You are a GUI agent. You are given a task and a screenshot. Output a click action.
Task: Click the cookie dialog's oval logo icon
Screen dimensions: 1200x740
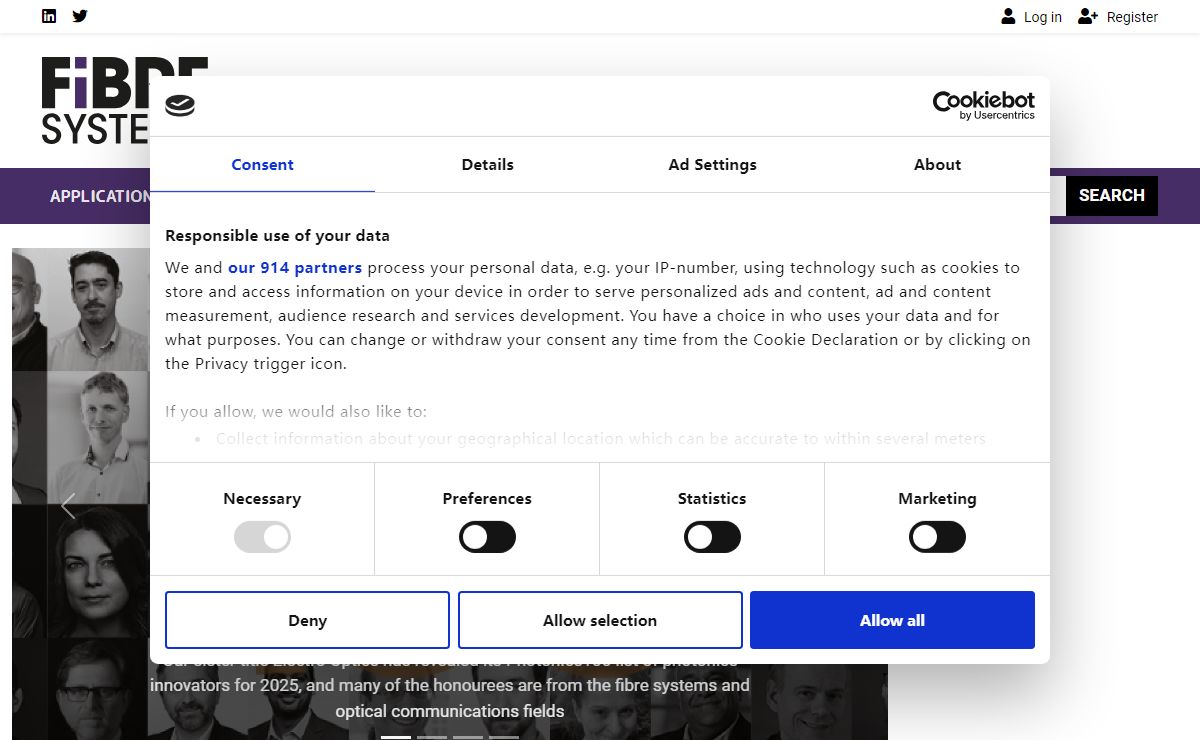coord(180,106)
